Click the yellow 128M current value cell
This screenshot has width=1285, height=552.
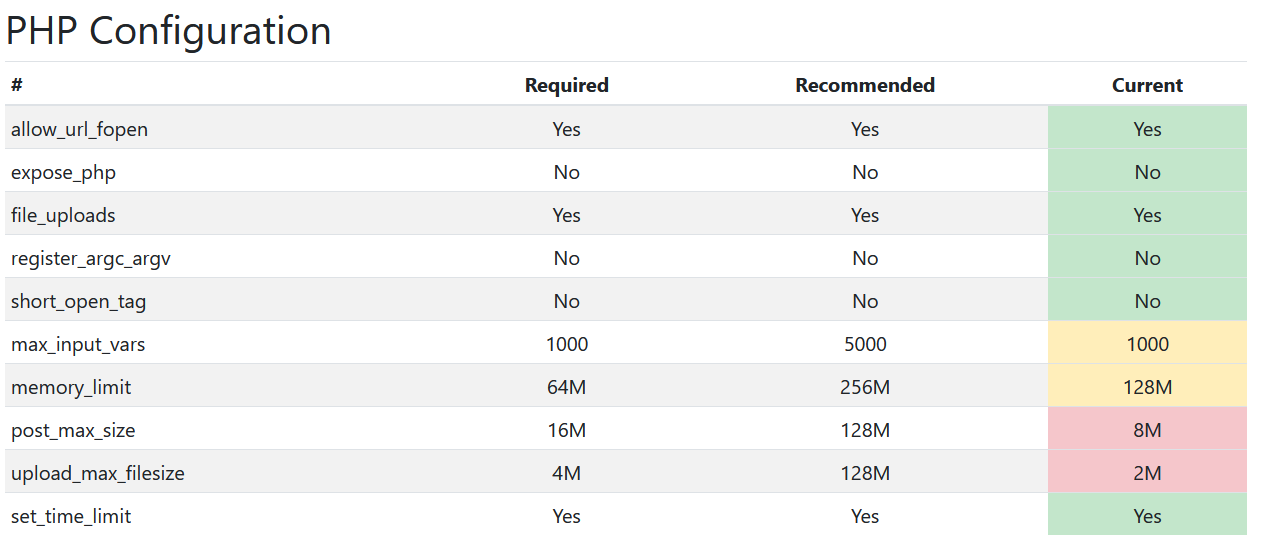[1147, 388]
